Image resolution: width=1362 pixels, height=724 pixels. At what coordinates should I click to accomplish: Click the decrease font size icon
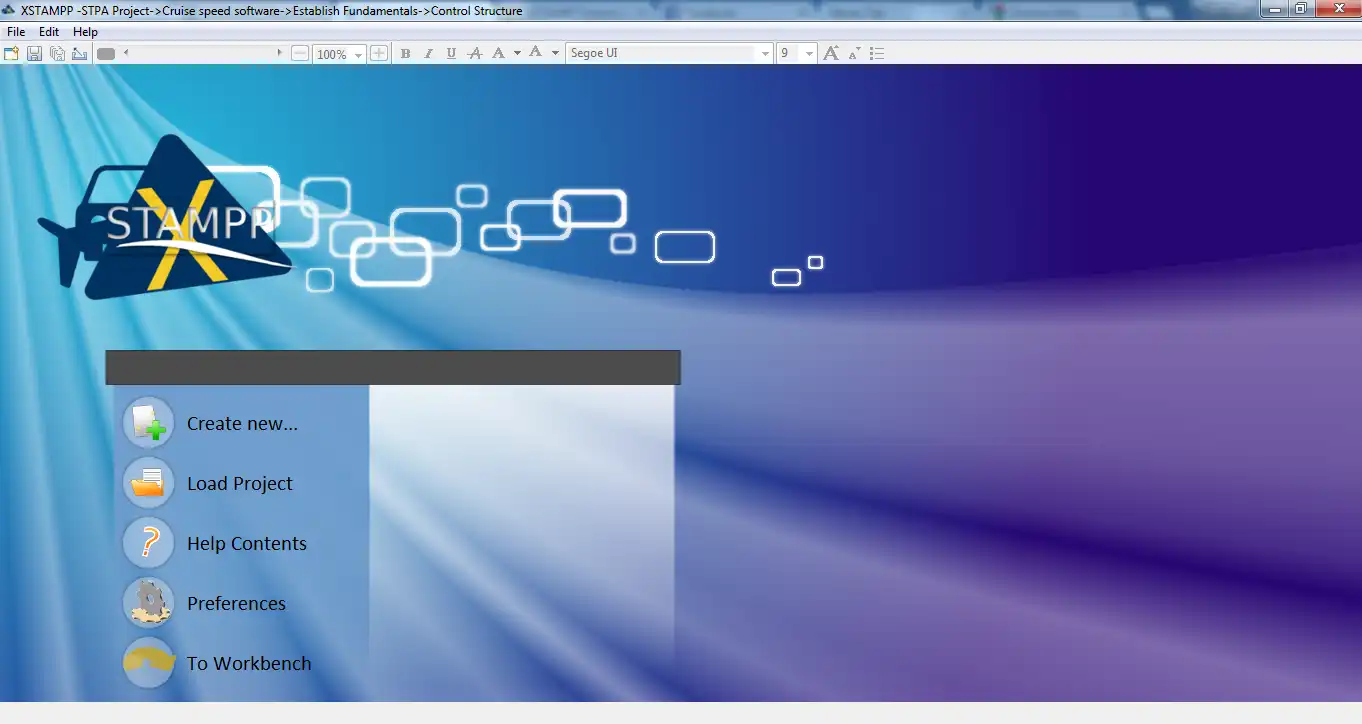coord(854,54)
